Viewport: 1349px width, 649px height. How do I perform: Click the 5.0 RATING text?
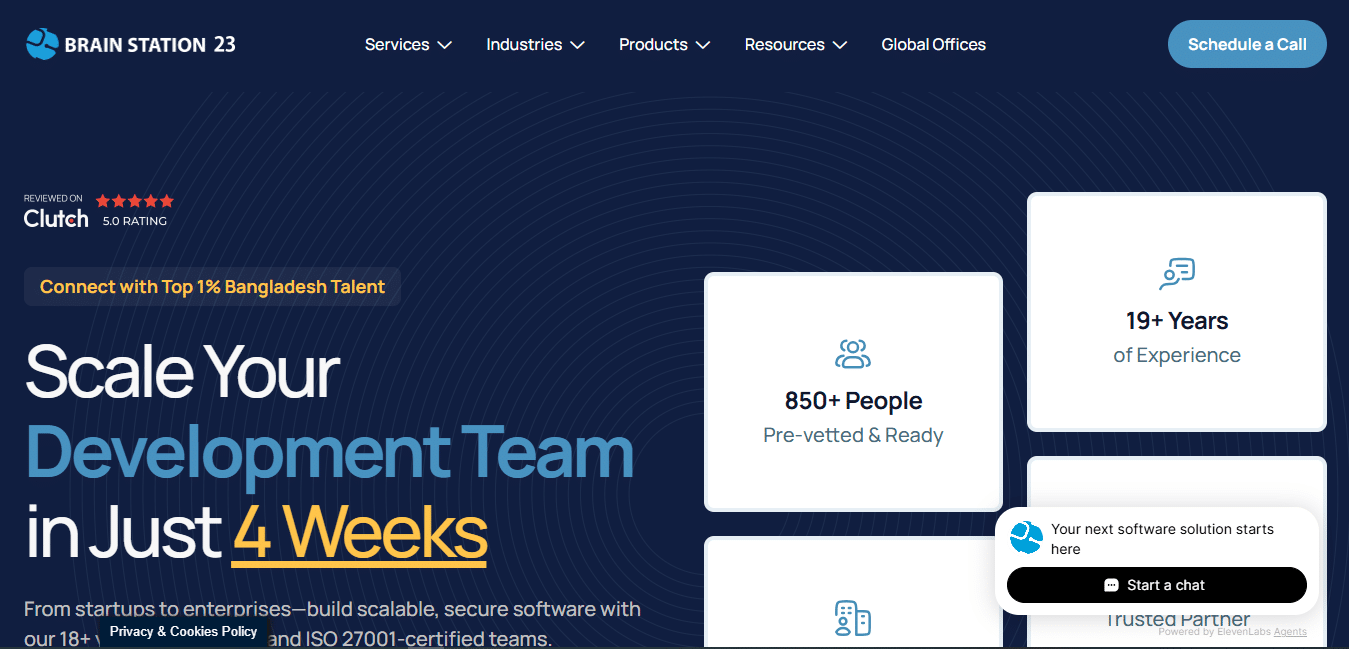135,221
